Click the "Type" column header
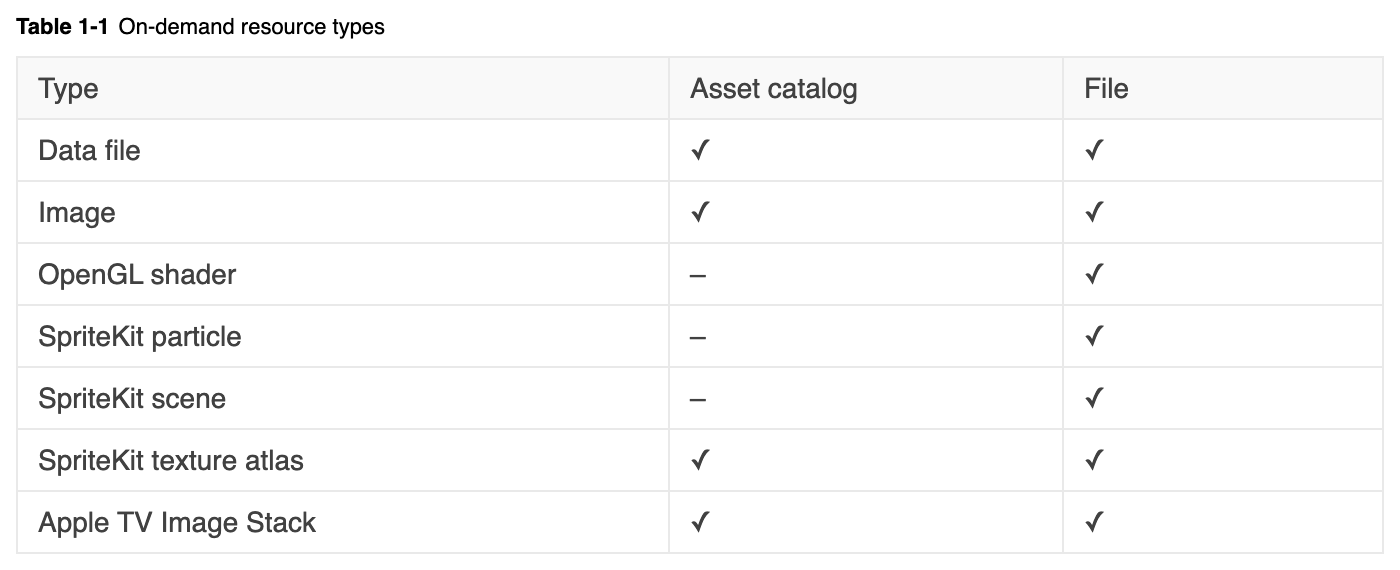1400x570 pixels. click(x=68, y=89)
